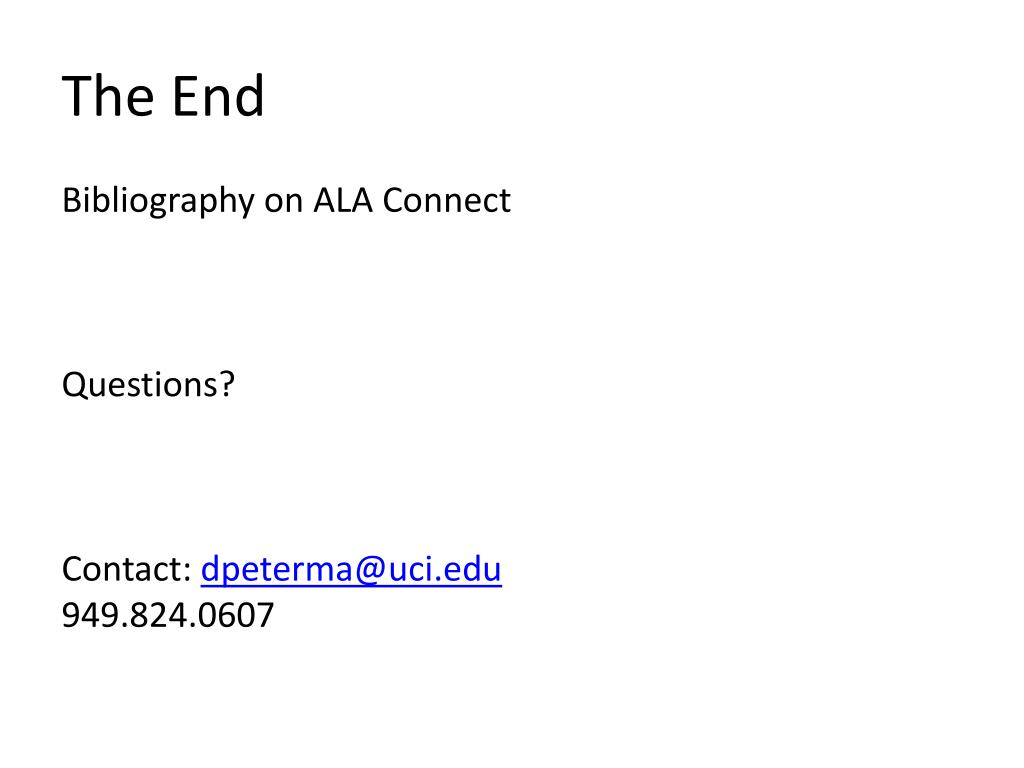The width and height of the screenshot is (1024, 768).
Task: Click the "dpeterma" part of the email address
Action: [277, 570]
